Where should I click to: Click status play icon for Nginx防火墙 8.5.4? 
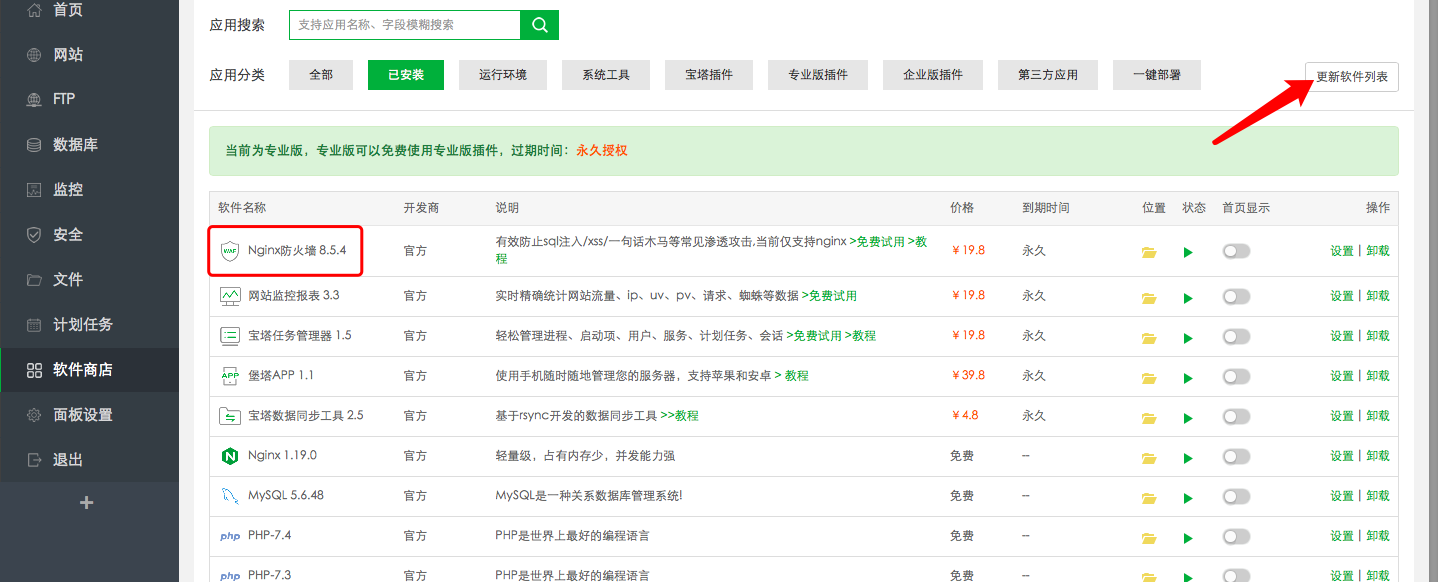(x=1188, y=252)
